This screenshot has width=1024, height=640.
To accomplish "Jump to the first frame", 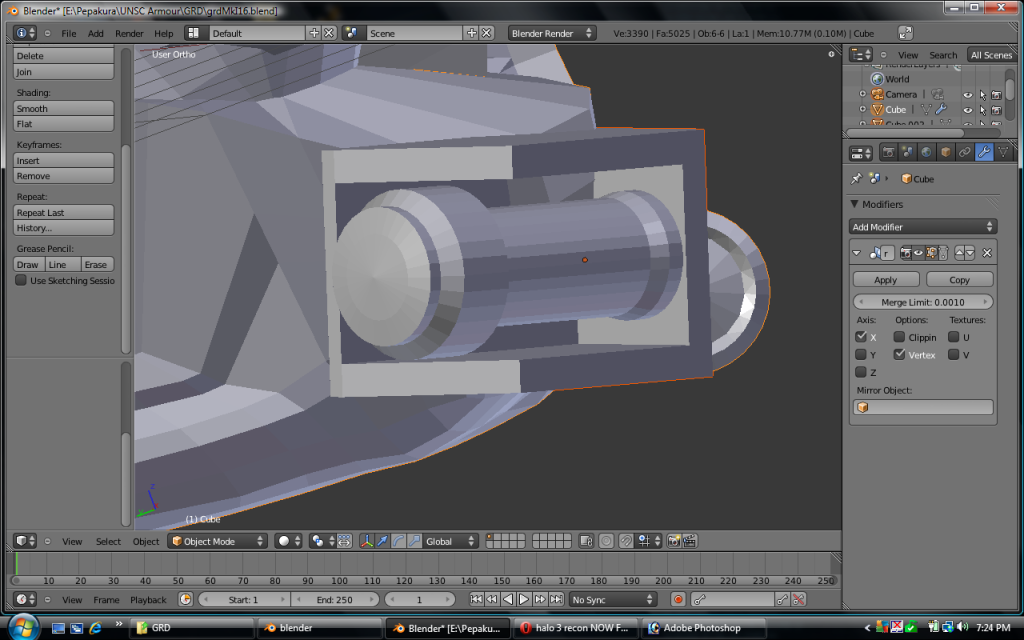I will [x=476, y=599].
